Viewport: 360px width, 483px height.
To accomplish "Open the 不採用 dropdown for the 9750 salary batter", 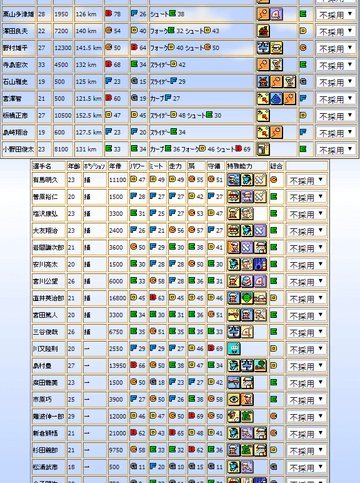I will [306, 451].
